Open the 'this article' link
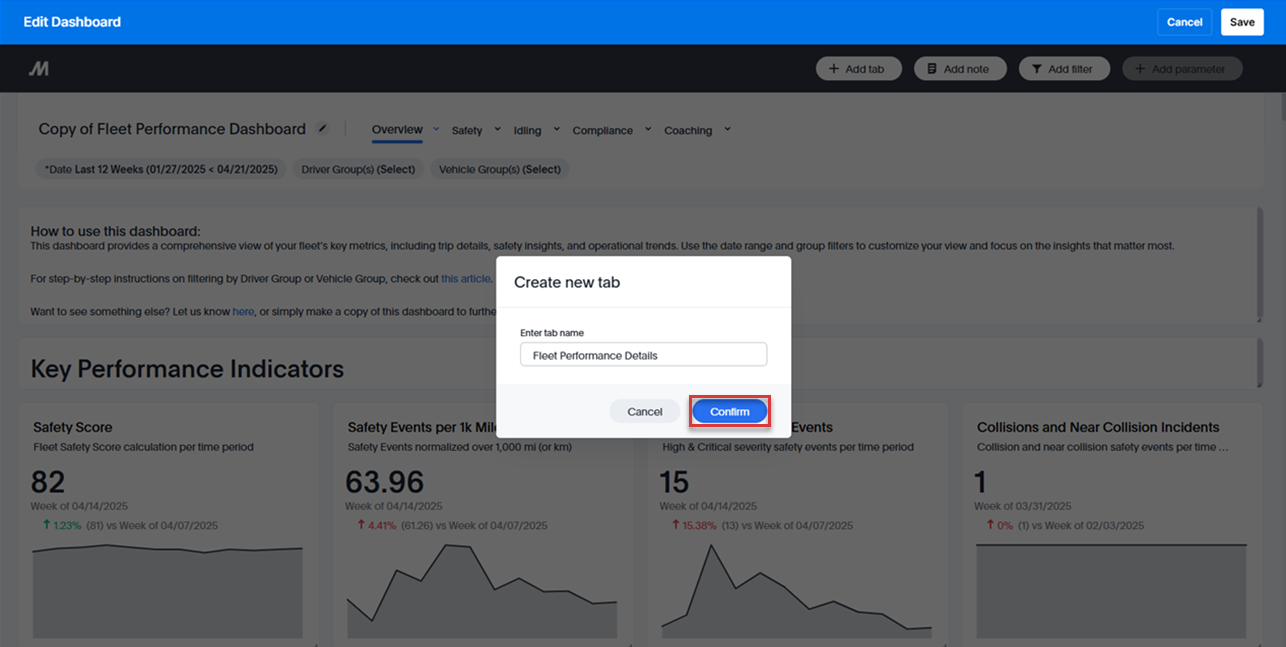Screen dimensions: 1286x647 pos(465,278)
